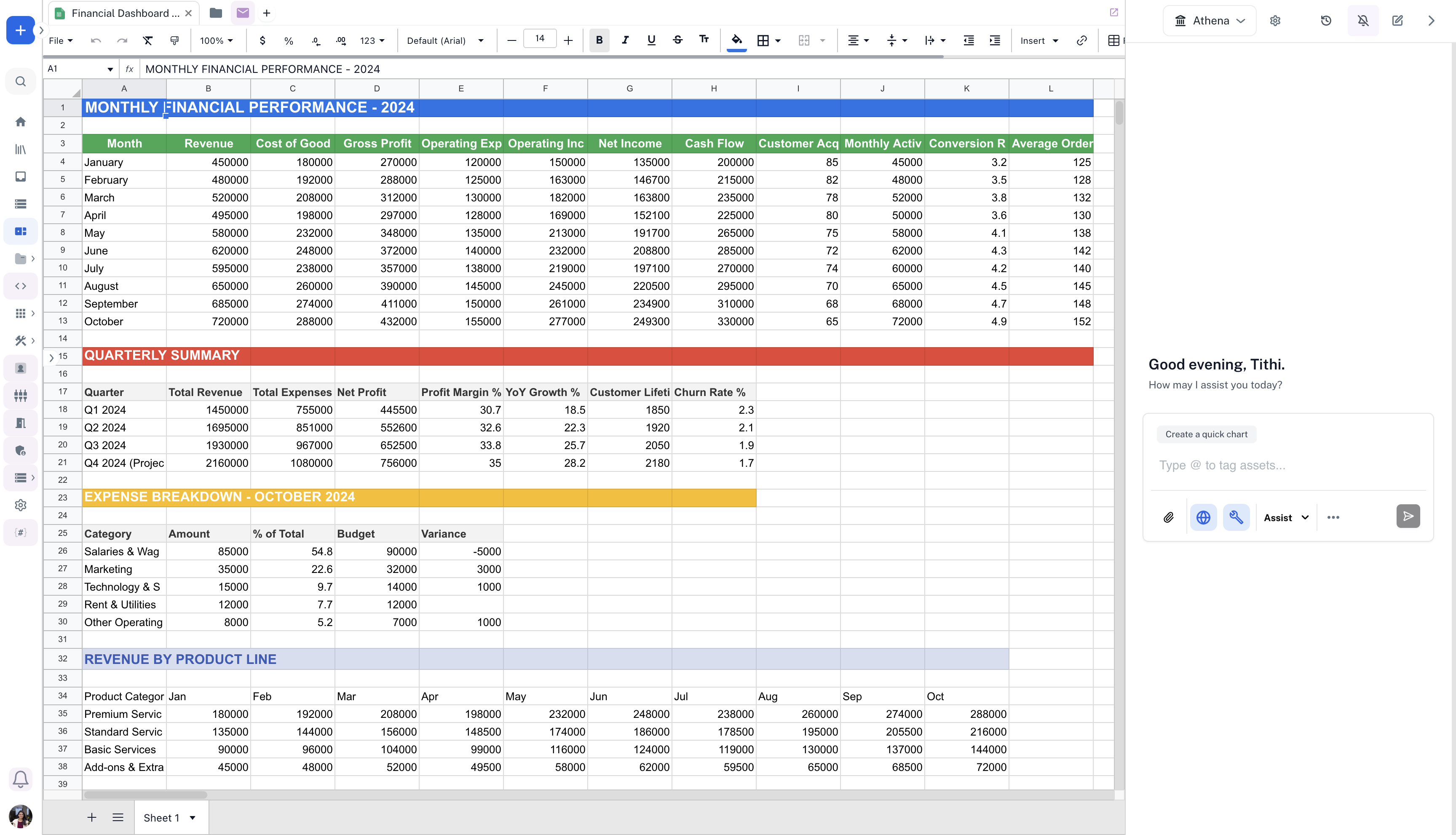Open the Default (Arial) font dropdown

coord(445,41)
